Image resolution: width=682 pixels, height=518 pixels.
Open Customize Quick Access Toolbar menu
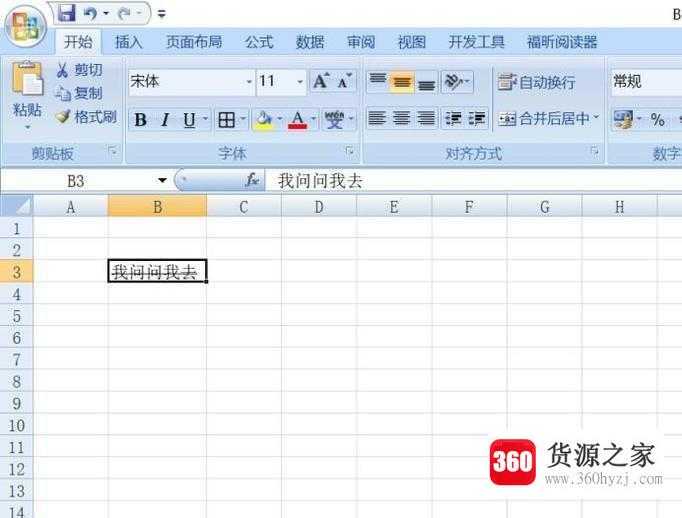point(161,14)
